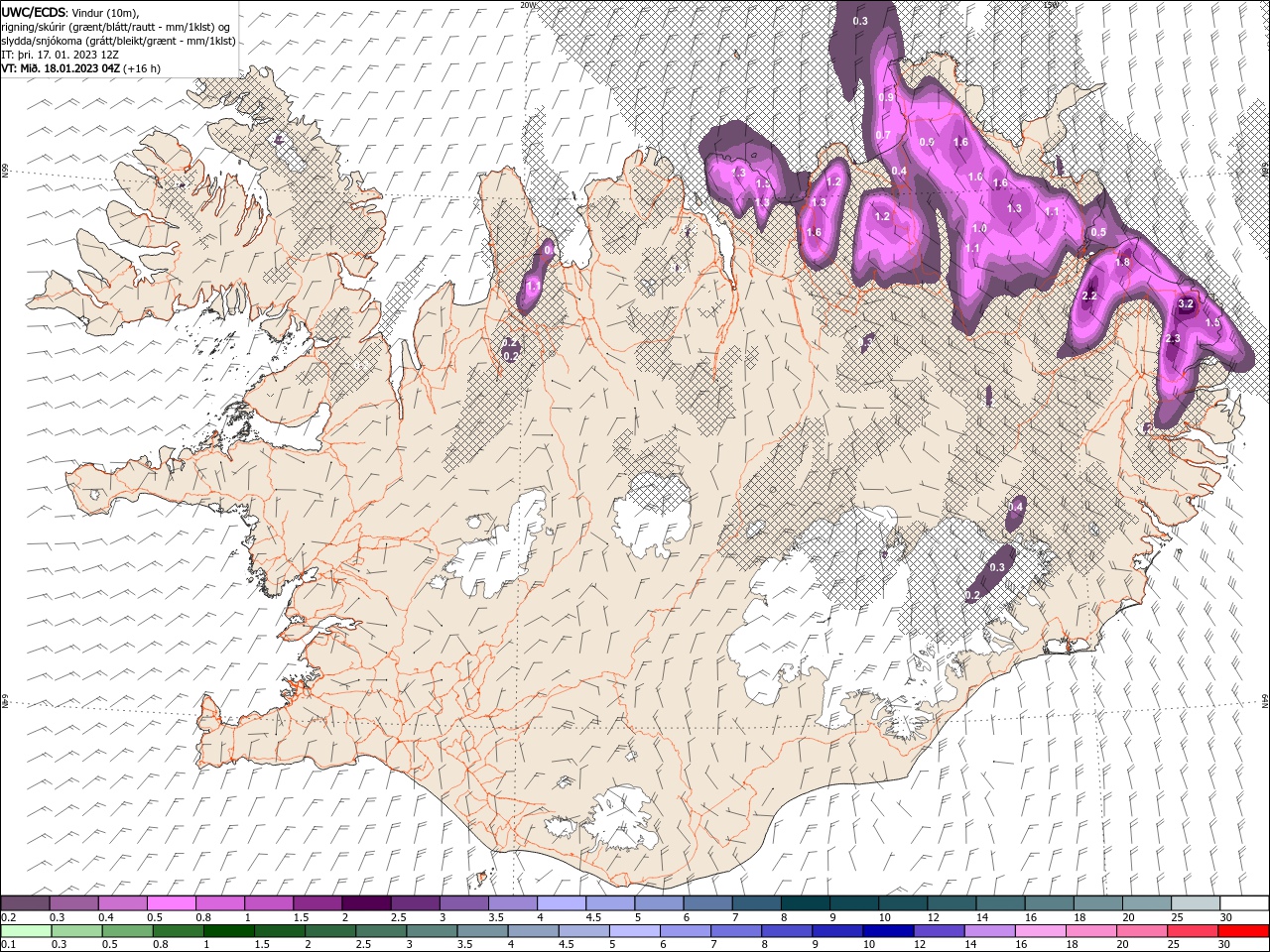Click the 20W longitude label on the top edge
The height and width of the screenshot is (952, 1270).
tap(528, 5)
